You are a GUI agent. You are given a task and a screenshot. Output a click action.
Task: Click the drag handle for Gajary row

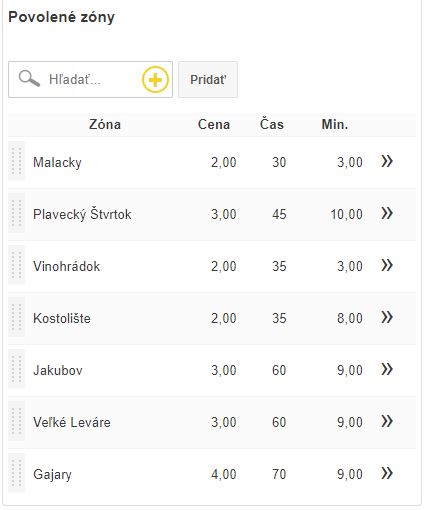17,473
